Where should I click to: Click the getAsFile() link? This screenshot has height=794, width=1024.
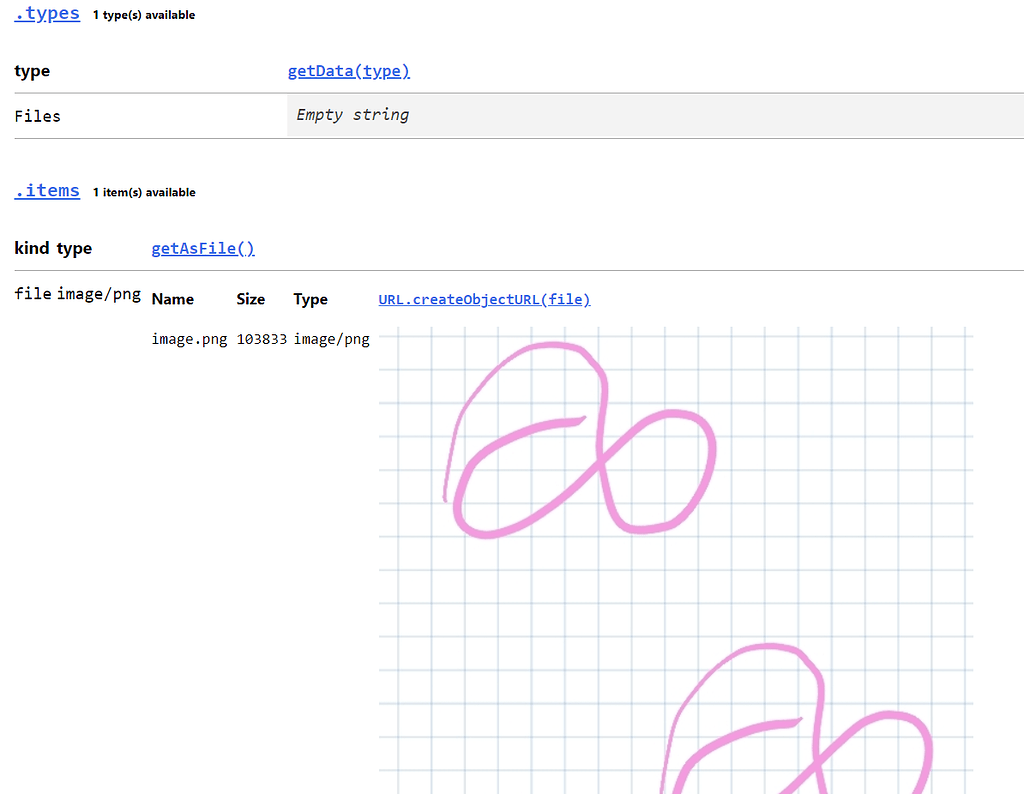(x=203, y=248)
